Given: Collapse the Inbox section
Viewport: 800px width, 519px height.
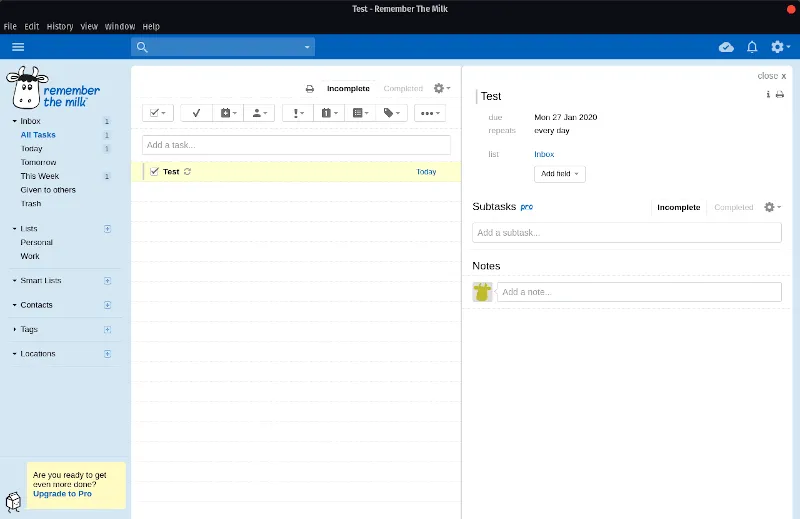Looking at the screenshot, I should pos(14,121).
